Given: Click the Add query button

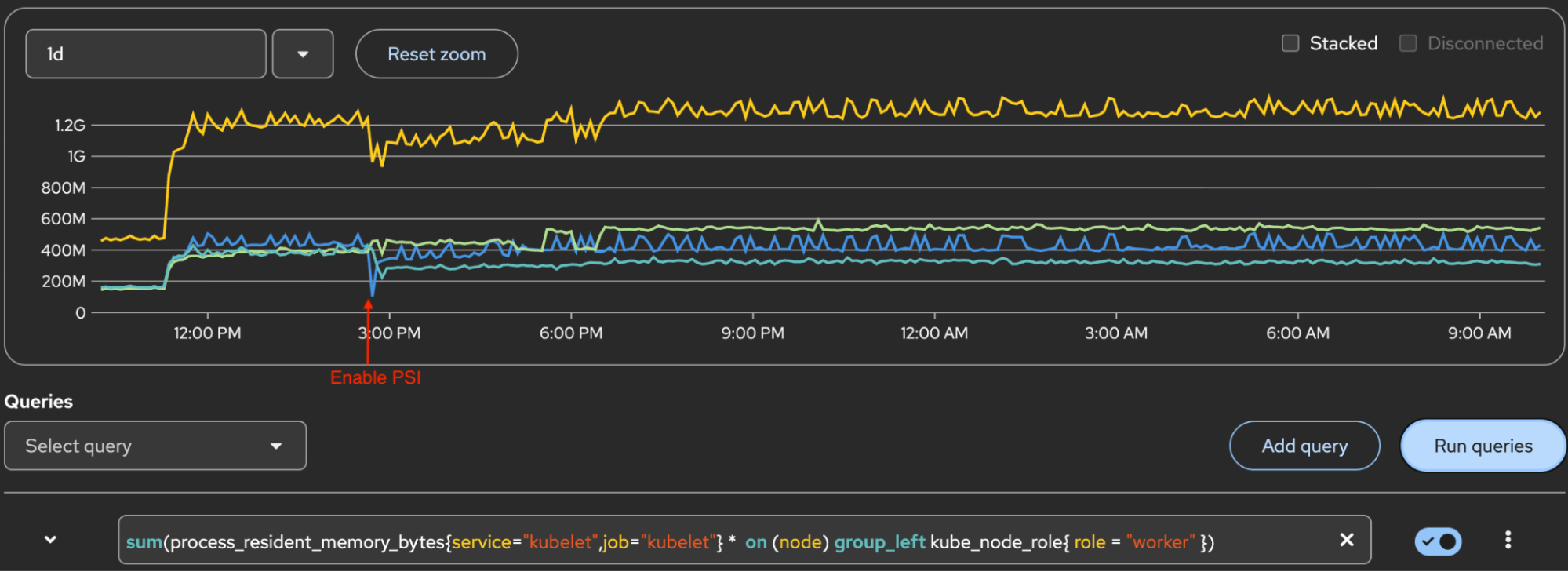Looking at the screenshot, I should click(1304, 446).
